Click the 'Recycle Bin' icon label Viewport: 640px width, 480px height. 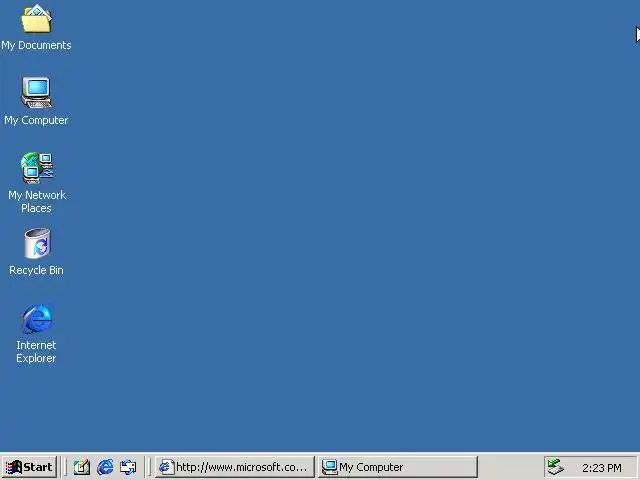click(x=36, y=270)
